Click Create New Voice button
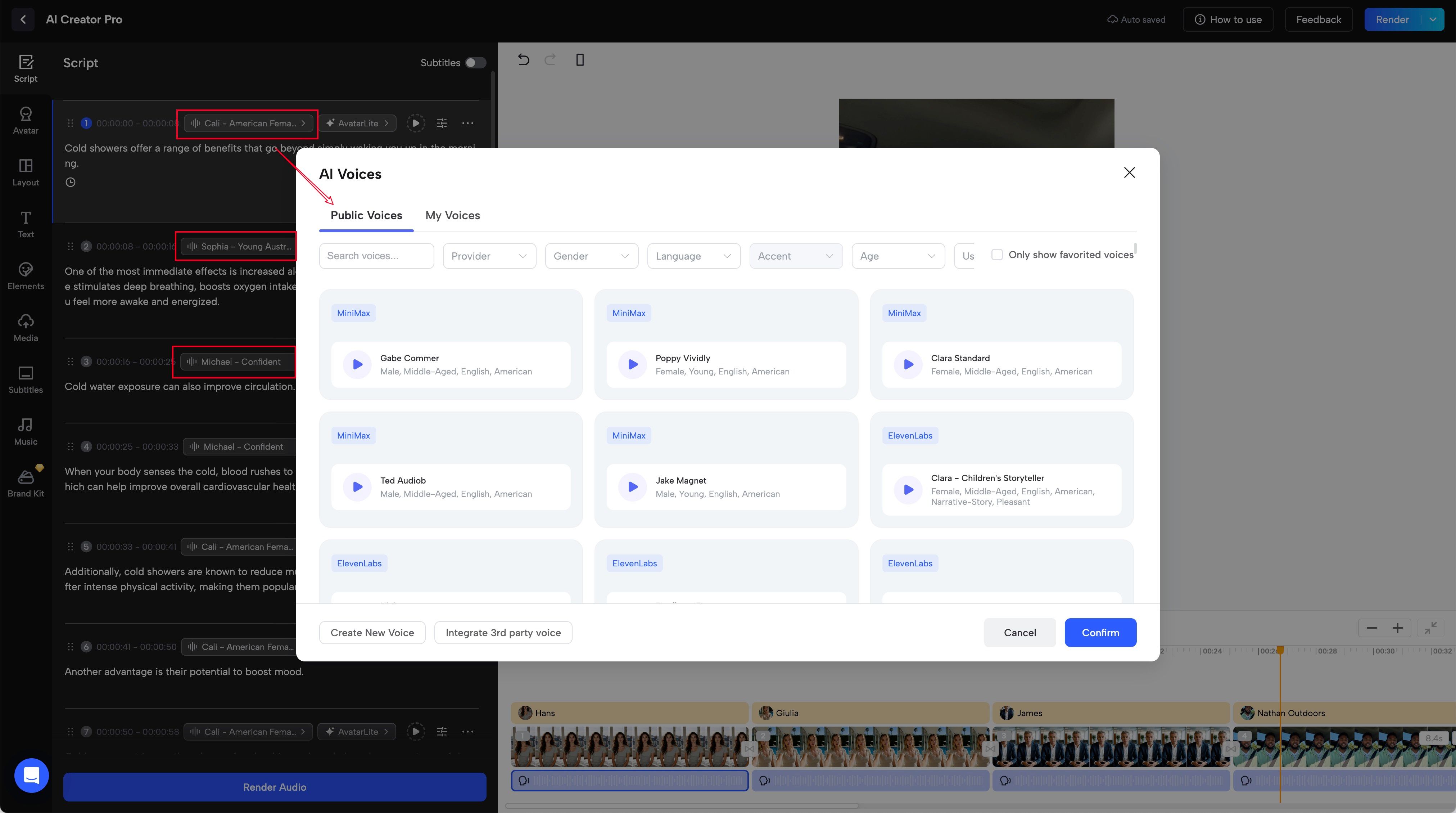 pyautogui.click(x=372, y=633)
